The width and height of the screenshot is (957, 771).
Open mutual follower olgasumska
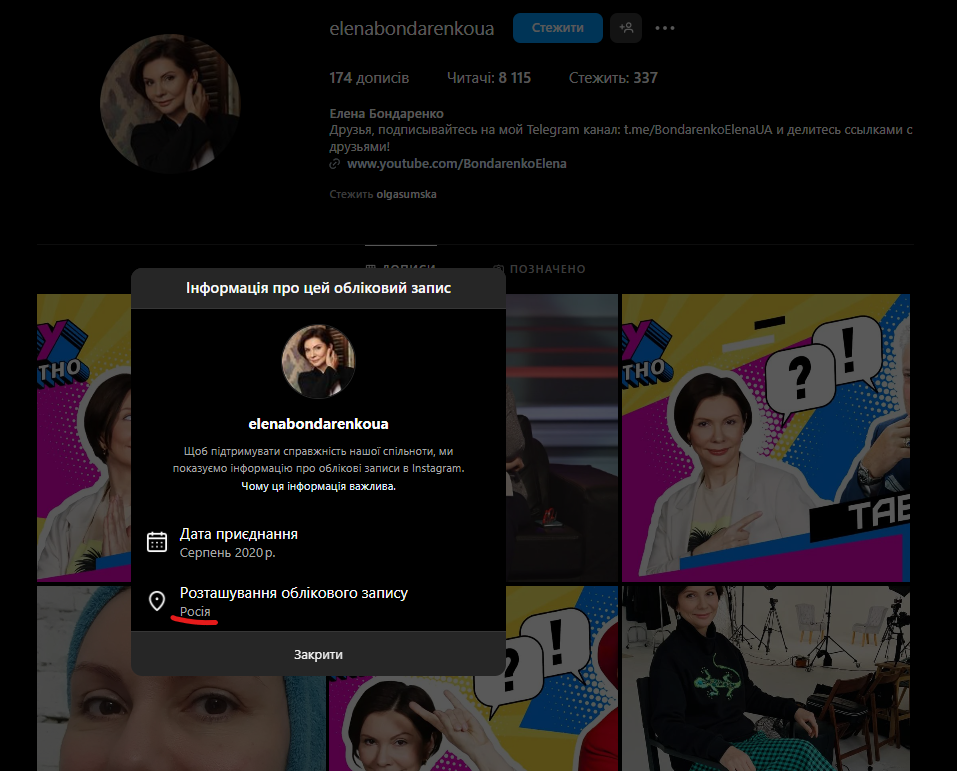[x=406, y=194]
